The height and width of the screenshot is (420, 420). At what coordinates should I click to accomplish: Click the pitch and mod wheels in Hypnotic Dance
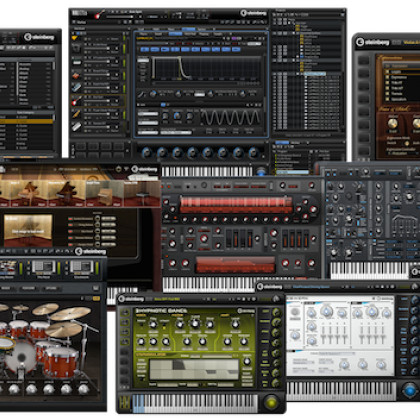pyautogui.click(x=125, y=402)
